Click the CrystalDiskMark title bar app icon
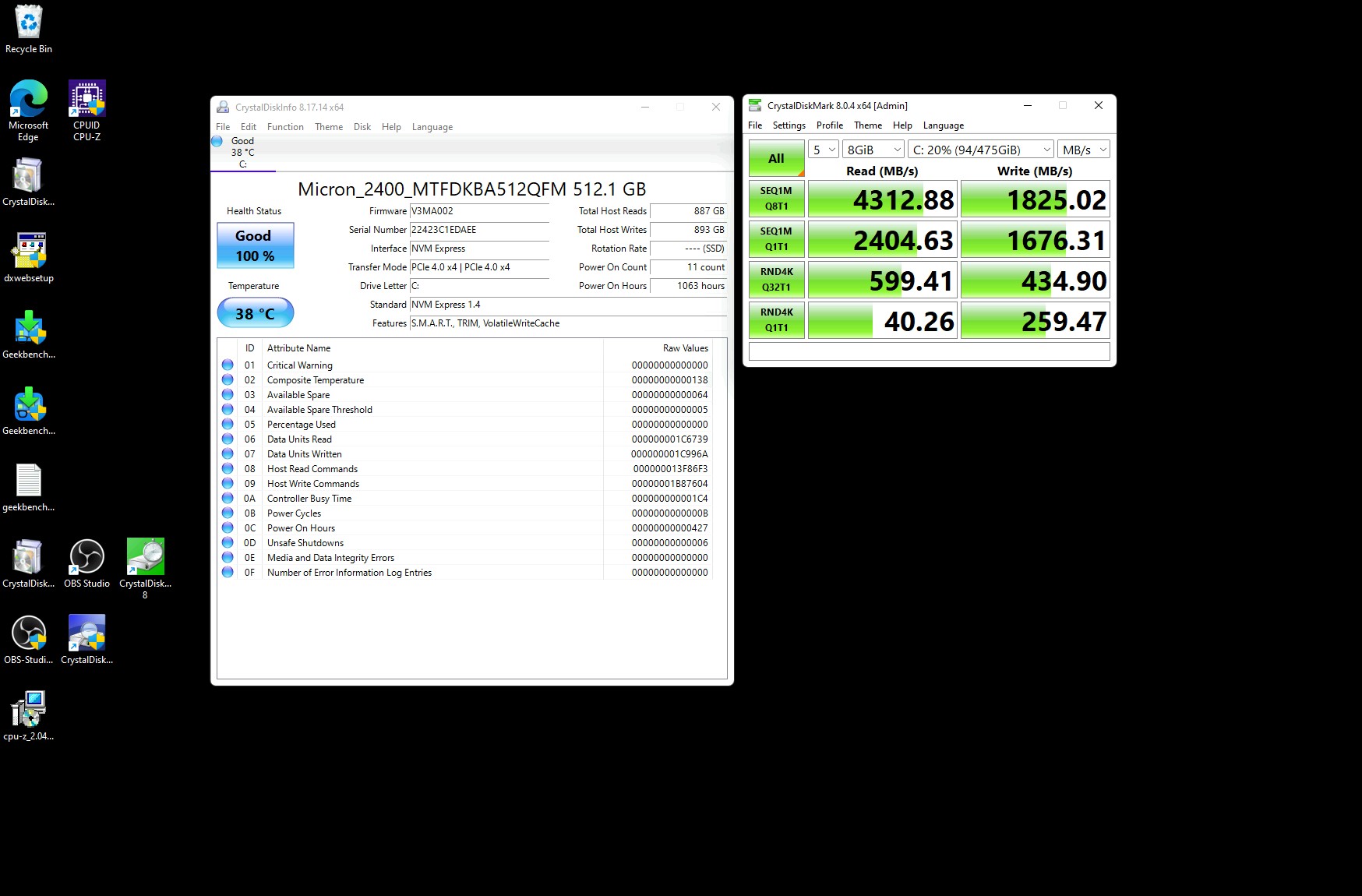1362x896 pixels. [x=754, y=106]
